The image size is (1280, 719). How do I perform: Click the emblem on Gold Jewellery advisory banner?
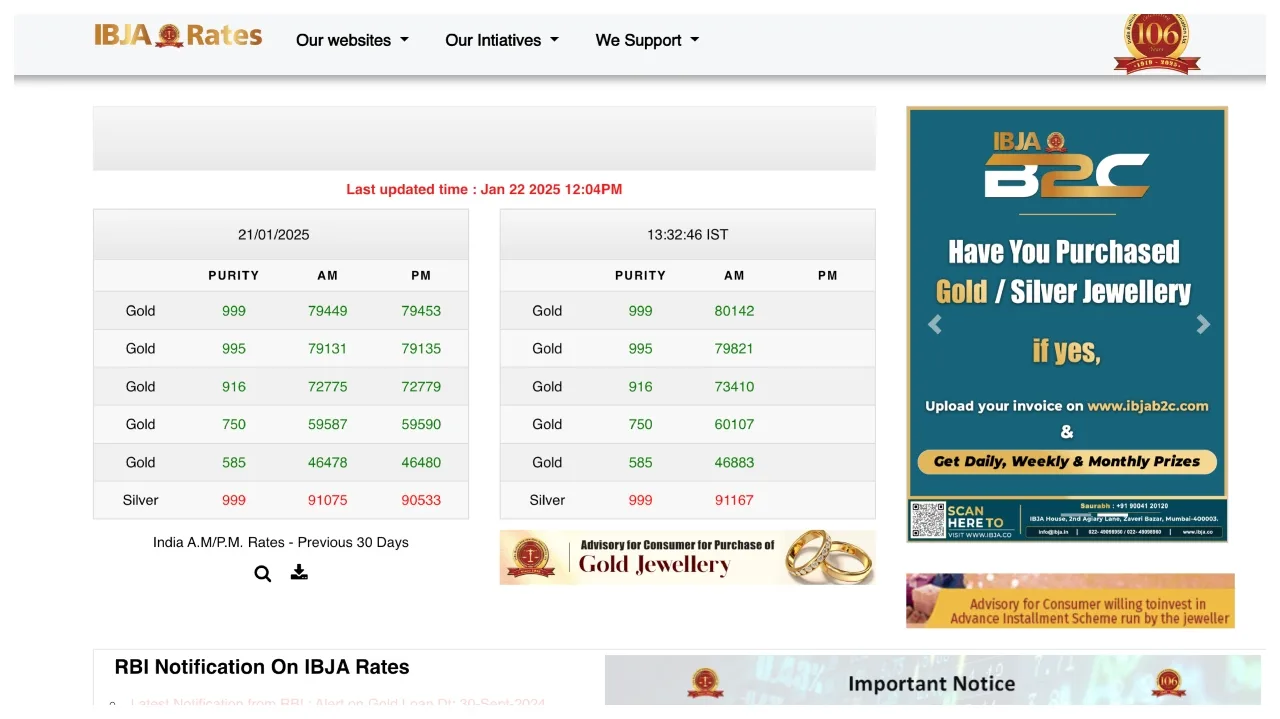pos(530,558)
